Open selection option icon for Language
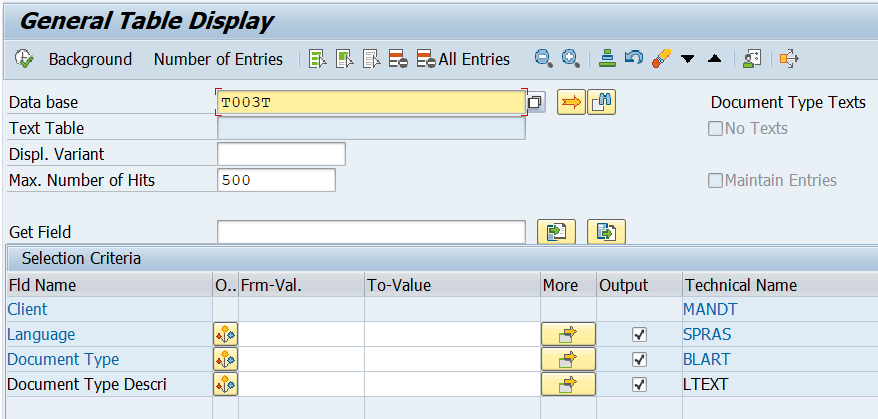This screenshot has height=419, width=878. 225,334
